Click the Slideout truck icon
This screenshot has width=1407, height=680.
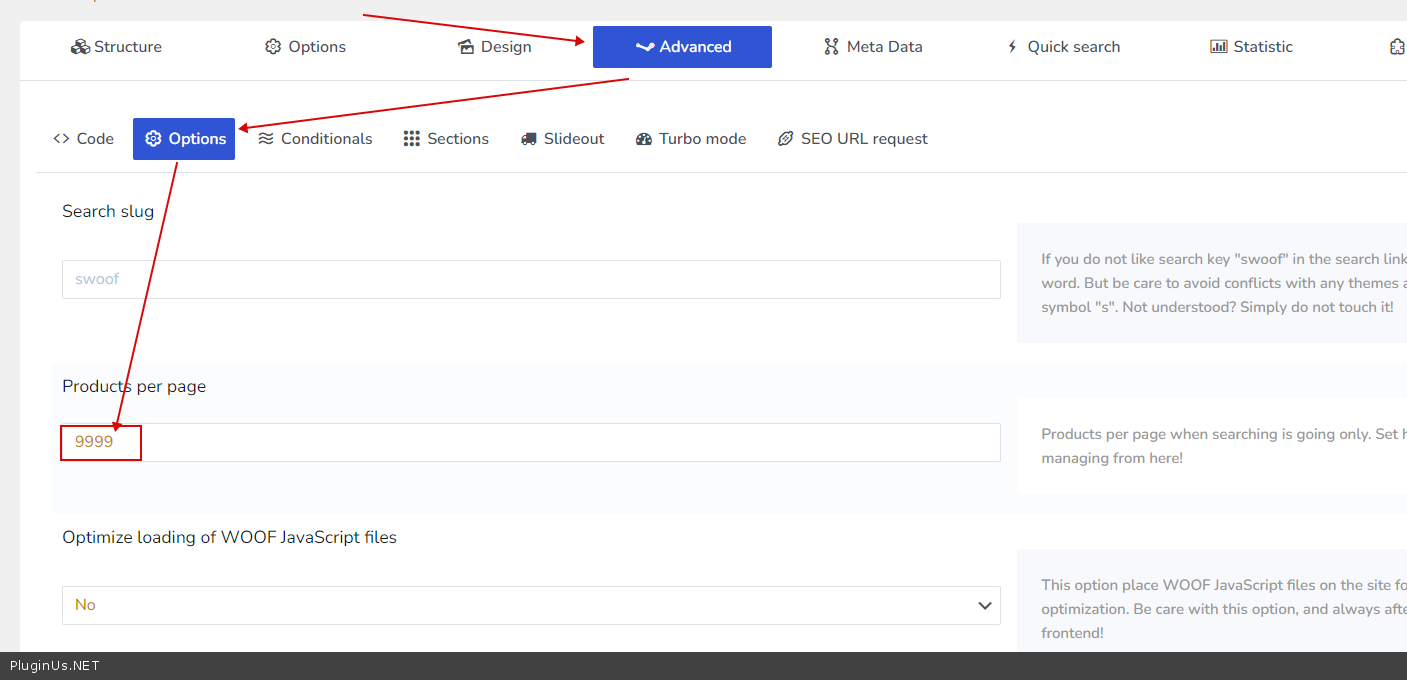tap(529, 139)
